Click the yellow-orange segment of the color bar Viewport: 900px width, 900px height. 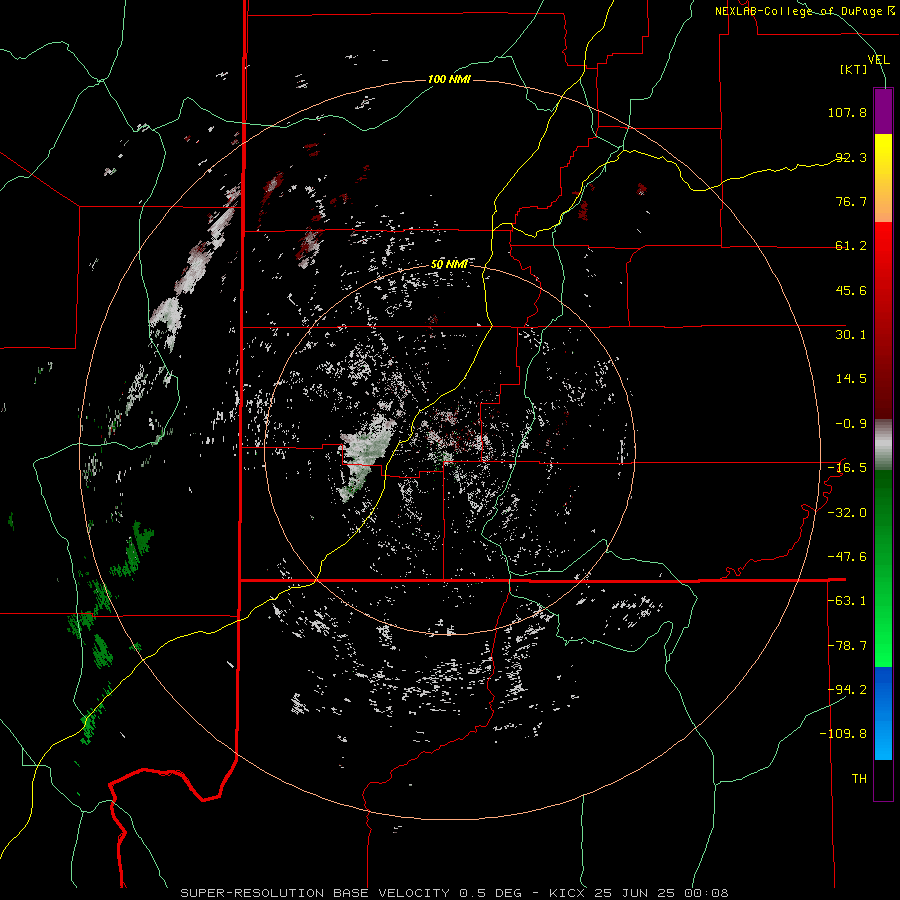click(883, 178)
